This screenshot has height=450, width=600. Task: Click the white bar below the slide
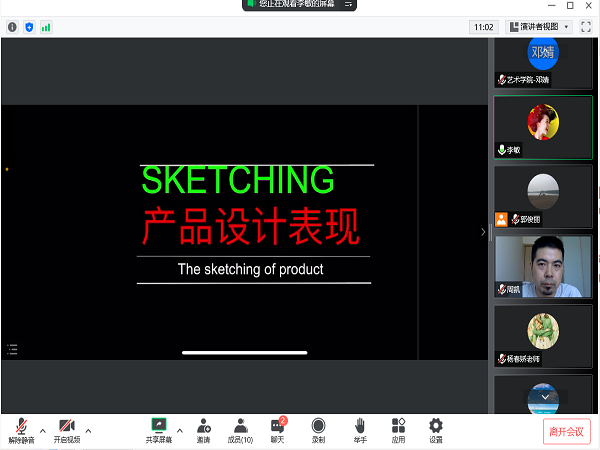click(245, 353)
